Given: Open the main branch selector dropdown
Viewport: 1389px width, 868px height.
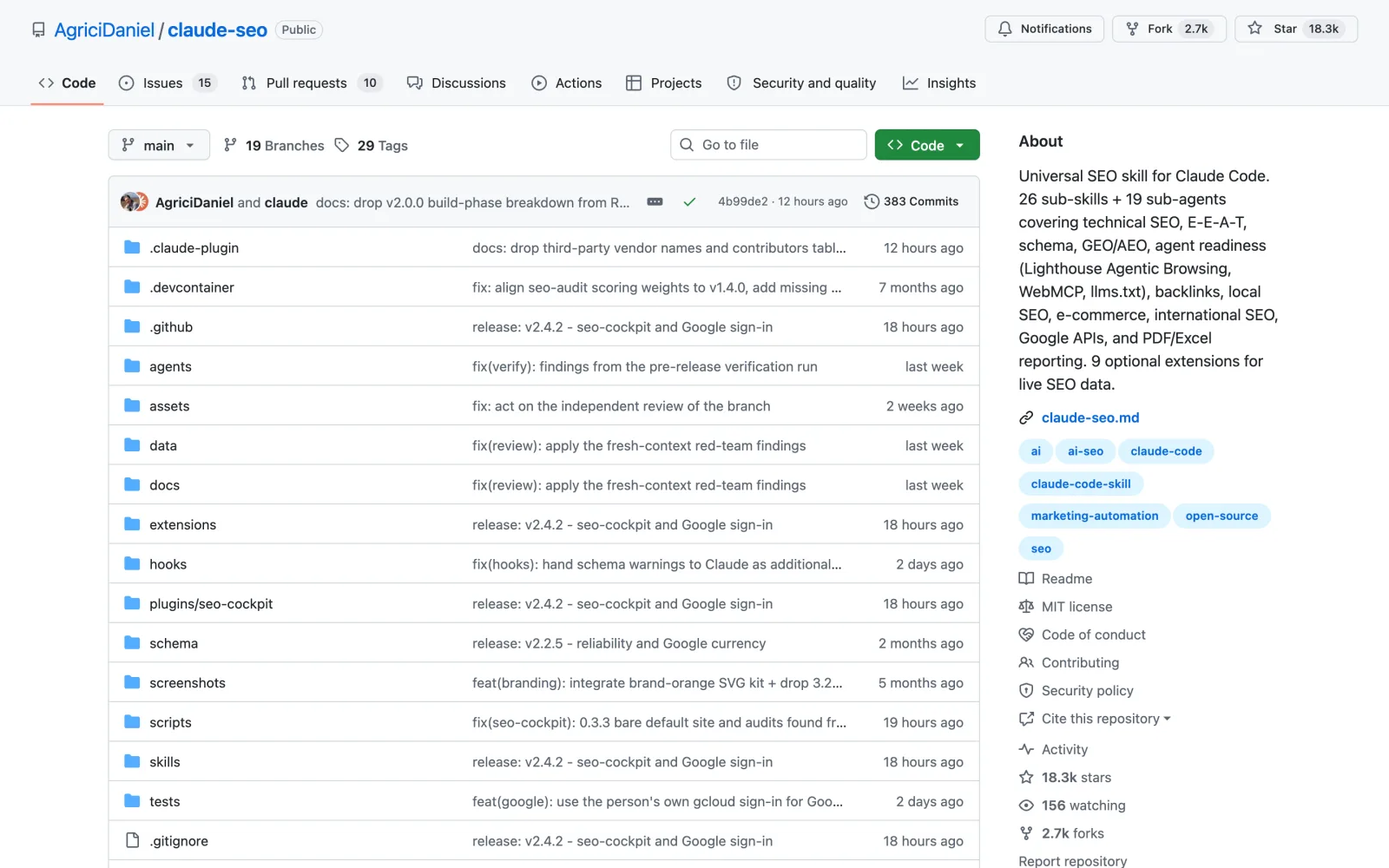Looking at the screenshot, I should pyautogui.click(x=159, y=145).
